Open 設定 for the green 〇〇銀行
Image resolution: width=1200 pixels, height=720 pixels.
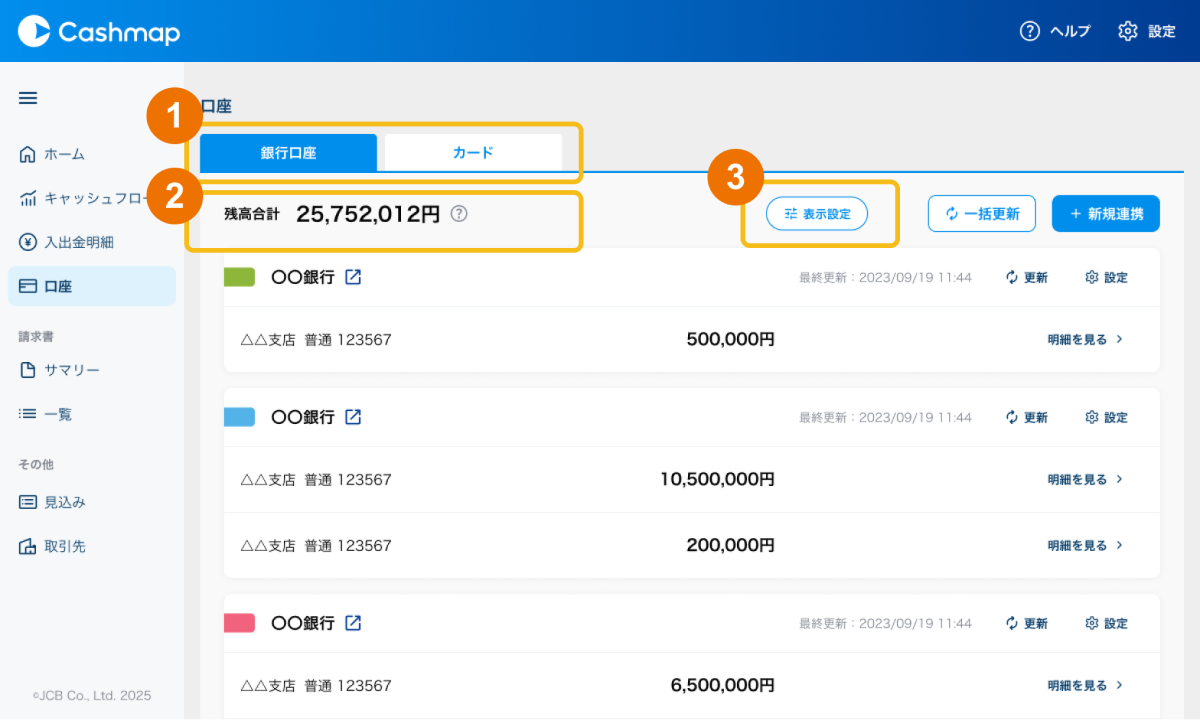[x=1106, y=277]
